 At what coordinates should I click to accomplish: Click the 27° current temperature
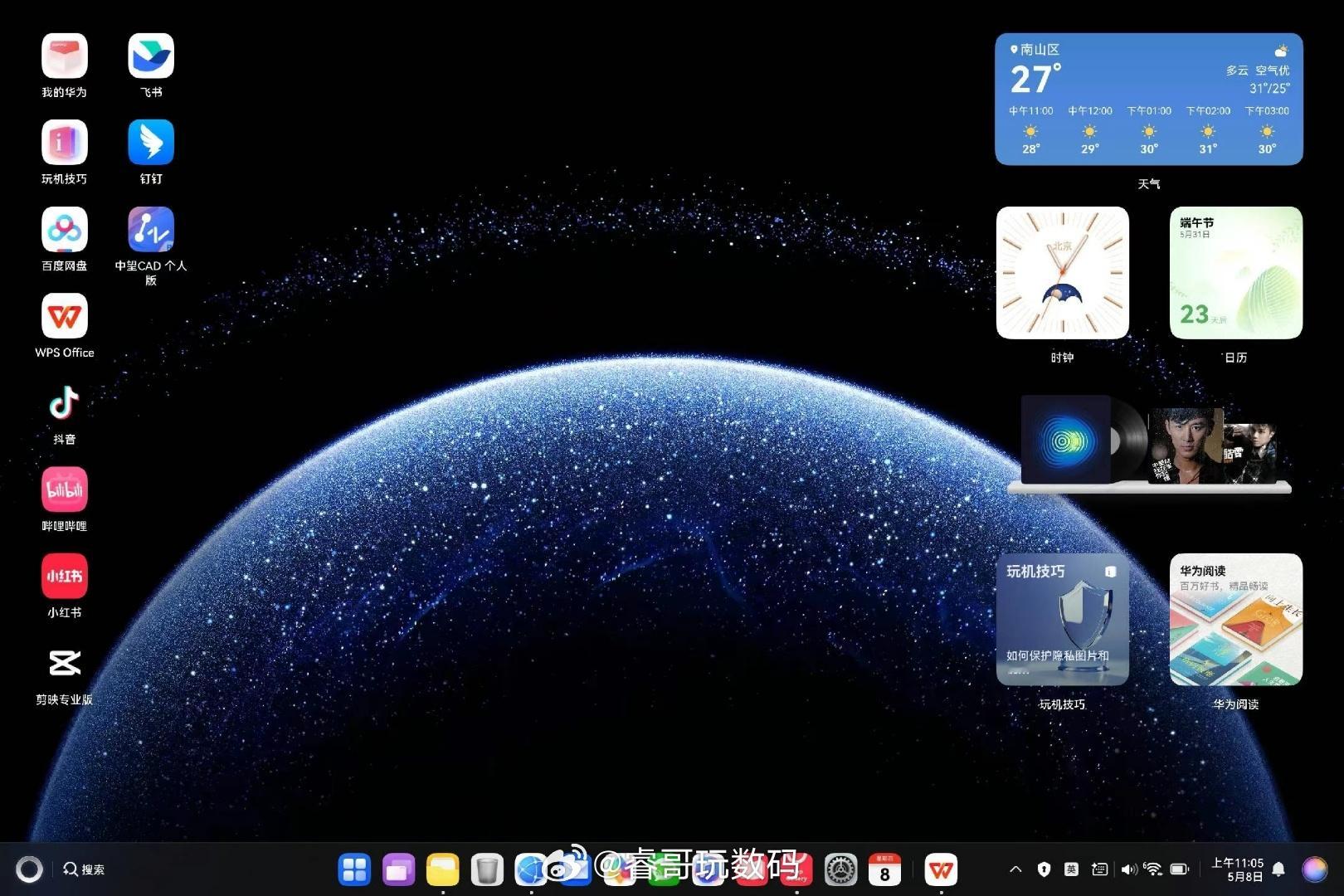(1035, 80)
